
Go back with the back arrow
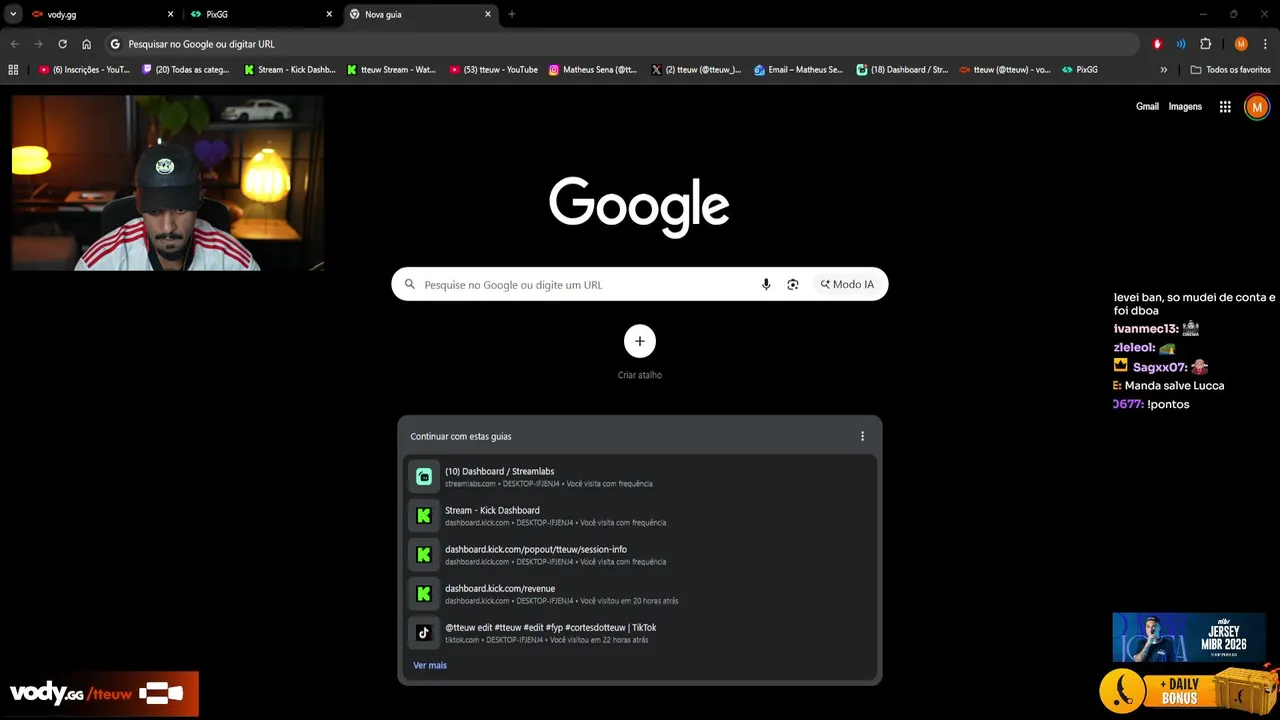[x=15, y=44]
